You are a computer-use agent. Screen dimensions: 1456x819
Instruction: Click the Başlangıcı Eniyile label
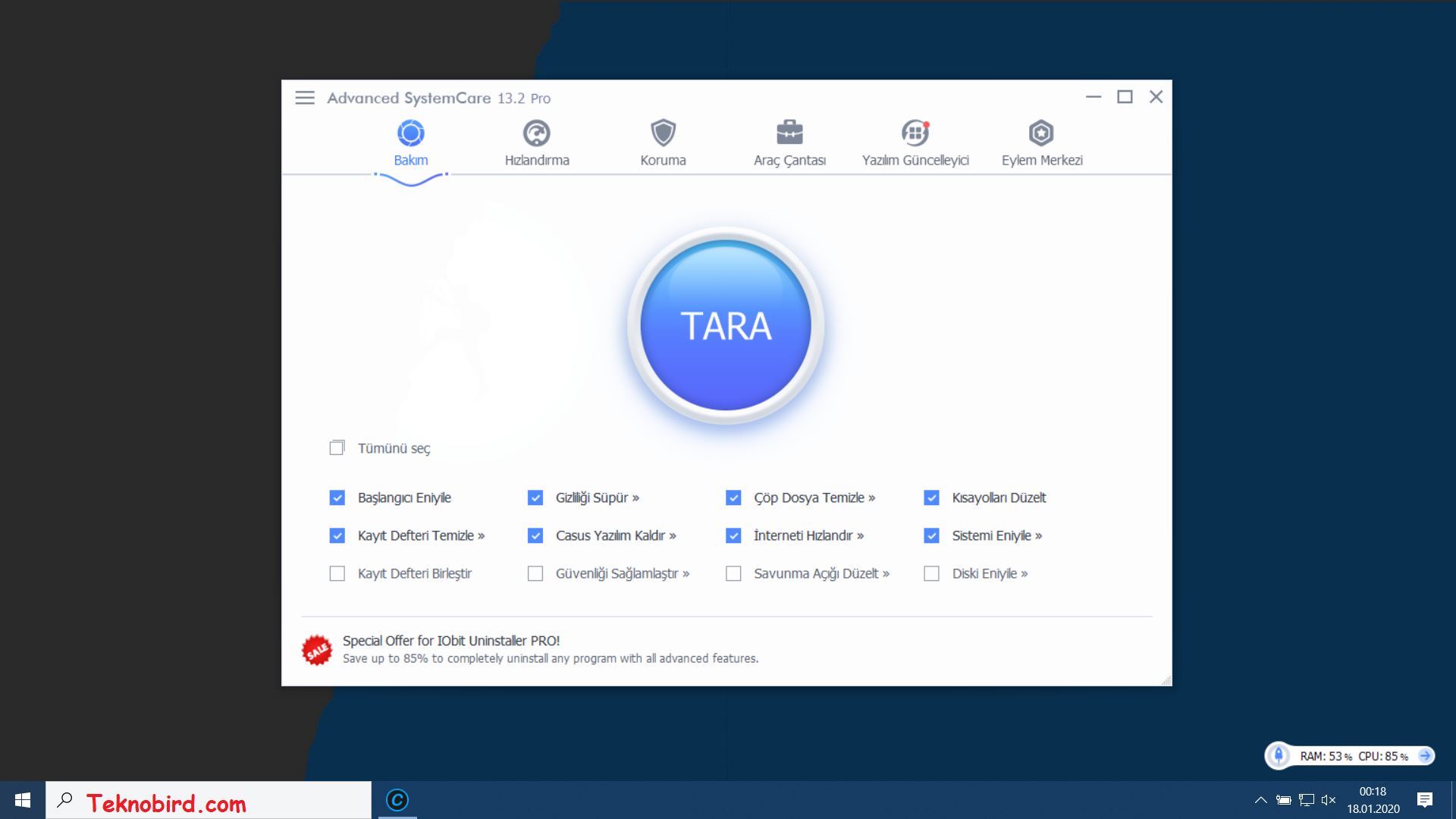(x=404, y=497)
